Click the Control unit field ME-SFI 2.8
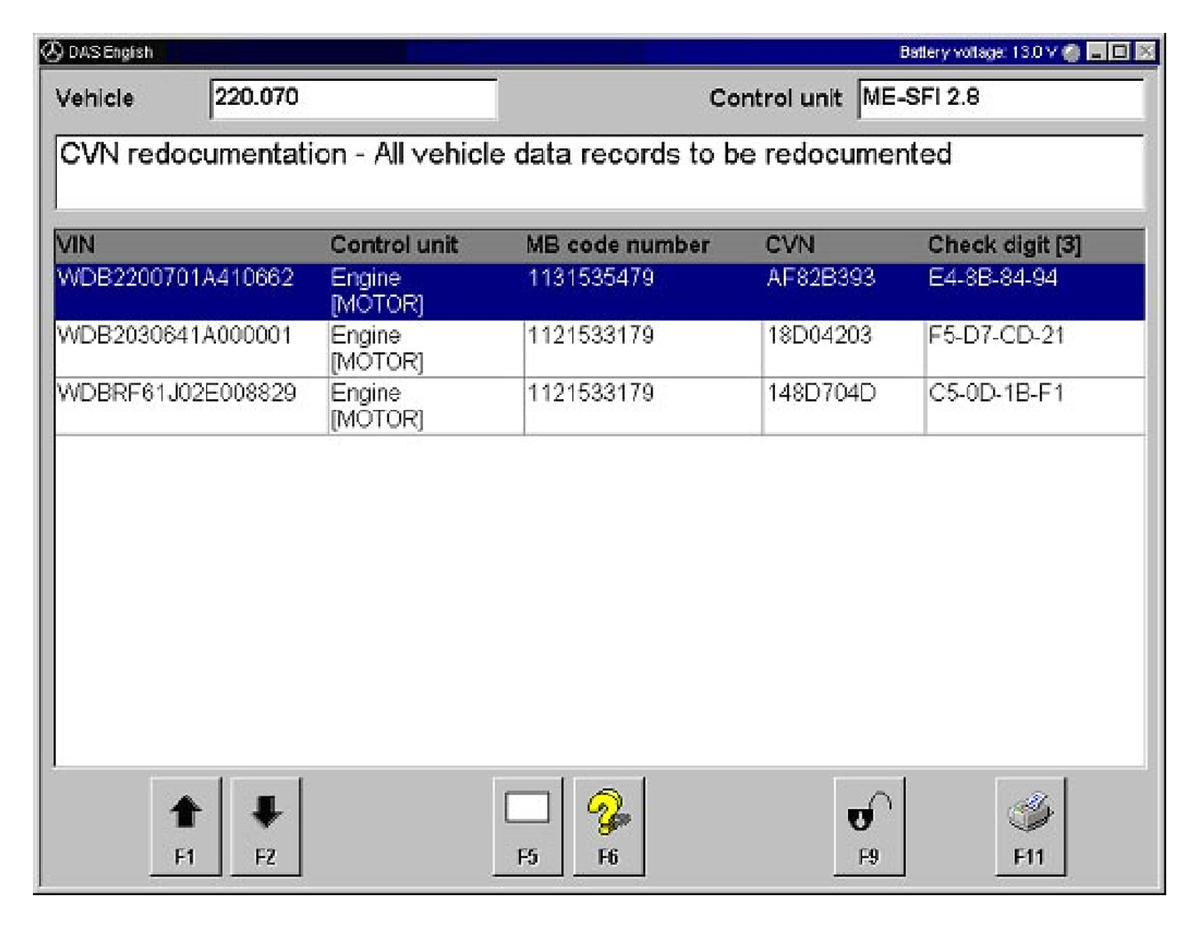 [1000, 99]
